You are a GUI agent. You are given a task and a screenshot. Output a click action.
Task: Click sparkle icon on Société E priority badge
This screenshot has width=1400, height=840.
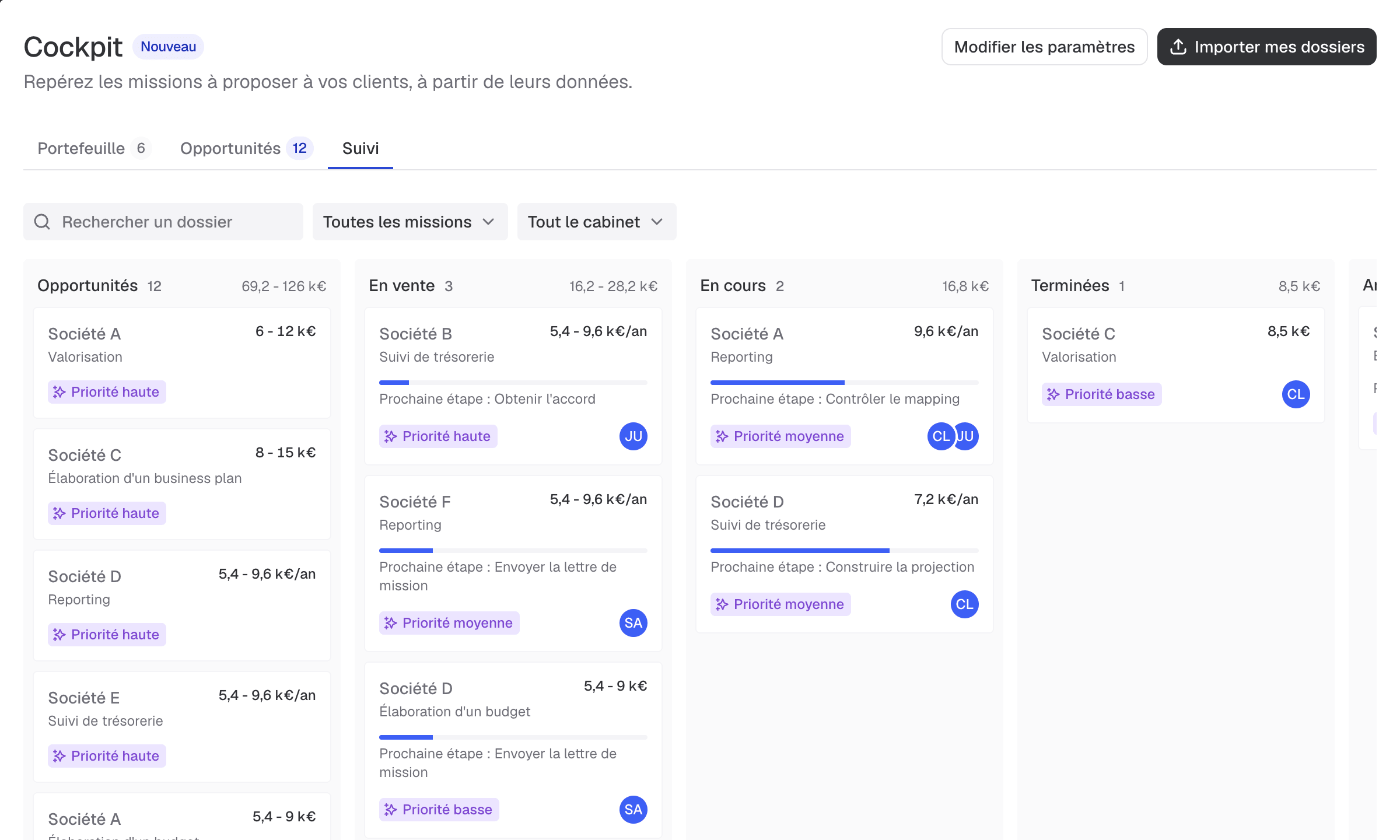click(60, 756)
